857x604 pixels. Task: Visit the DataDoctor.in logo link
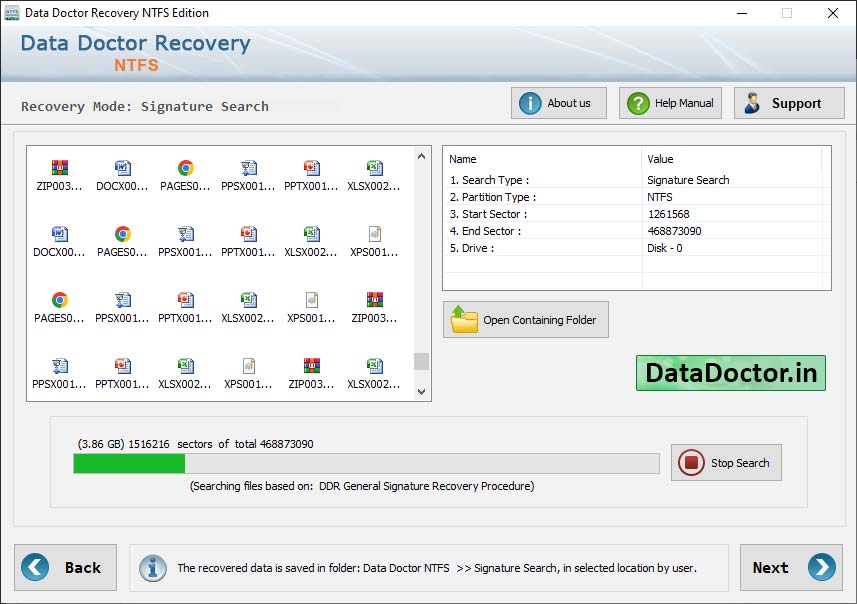(731, 372)
